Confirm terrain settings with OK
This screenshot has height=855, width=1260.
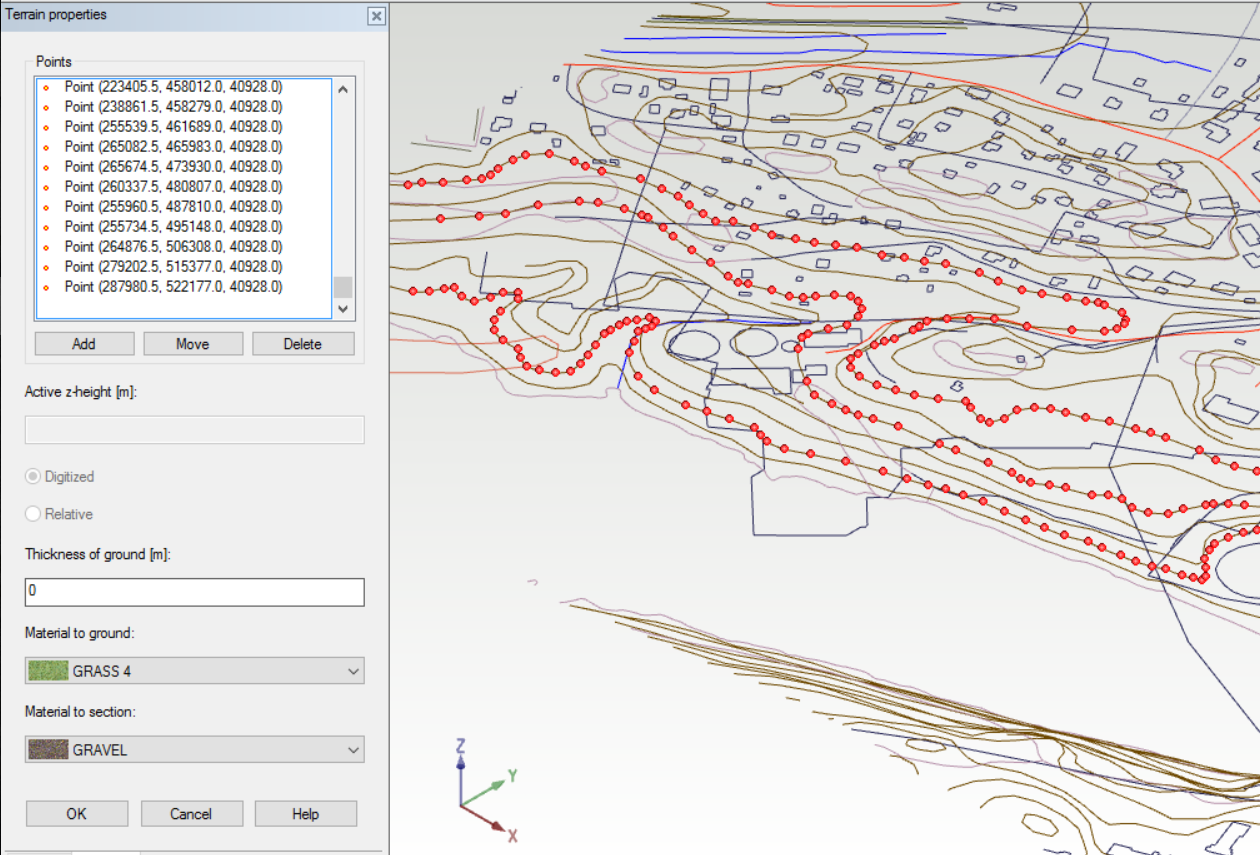pyautogui.click(x=77, y=814)
